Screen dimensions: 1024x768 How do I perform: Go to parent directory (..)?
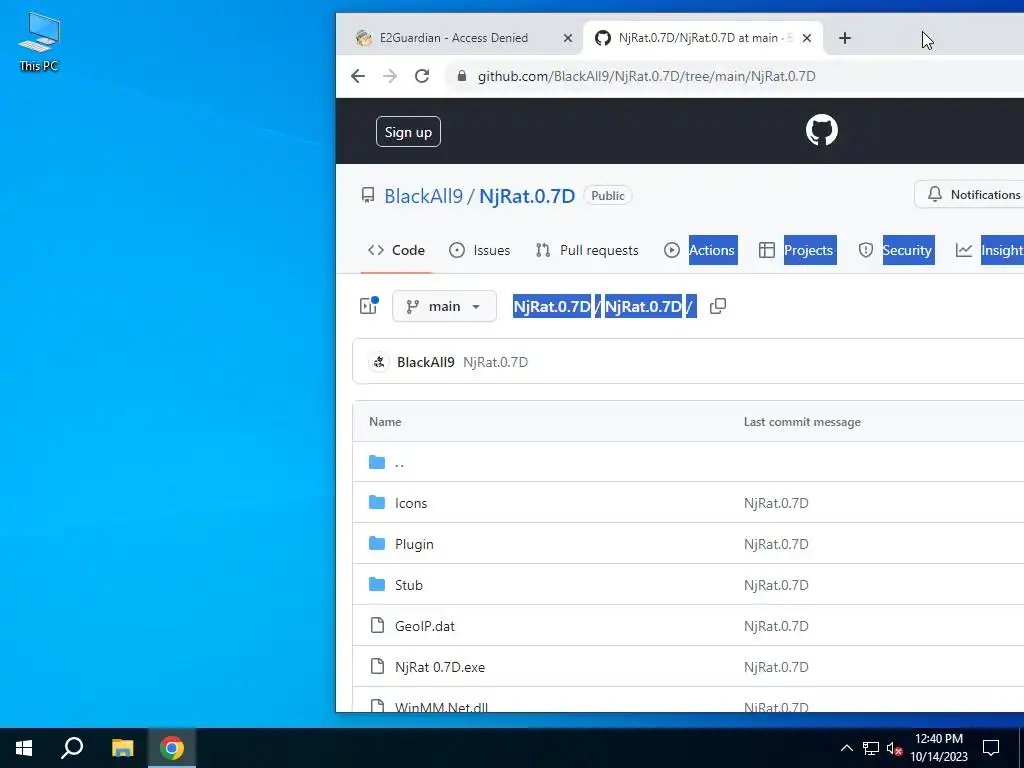(x=399, y=462)
